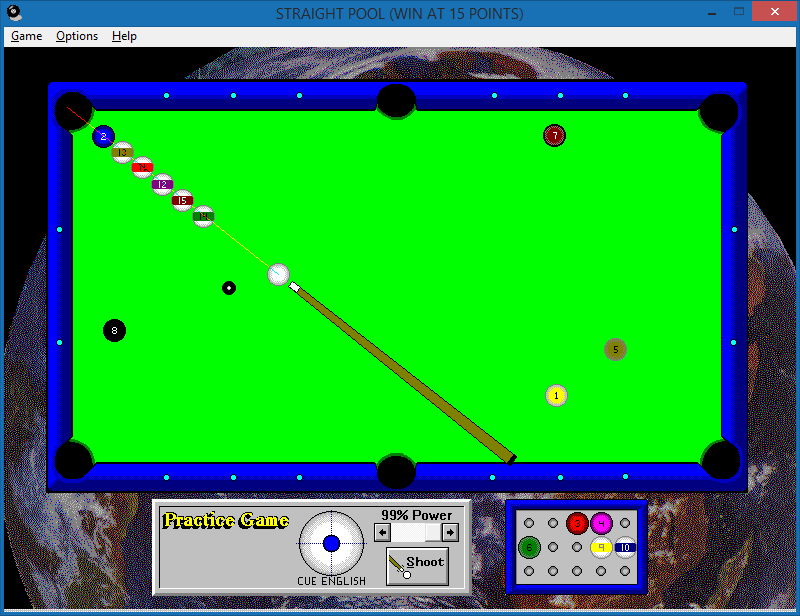The width and height of the screenshot is (800, 616).
Task: Click the Practice Game label
Action: 226,520
